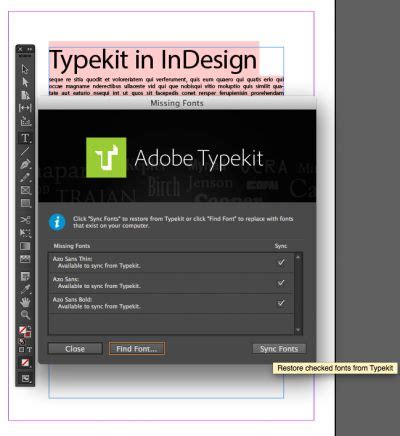Screen dimensions: 400x436
Task: Select the Azo Sans Bold row
Action: [171, 303]
